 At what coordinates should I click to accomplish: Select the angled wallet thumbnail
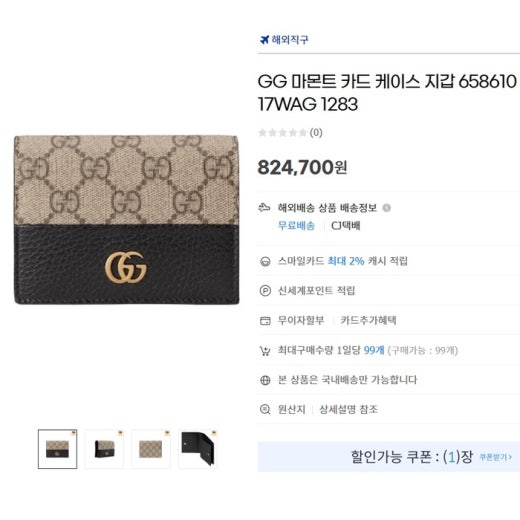pos(104,449)
